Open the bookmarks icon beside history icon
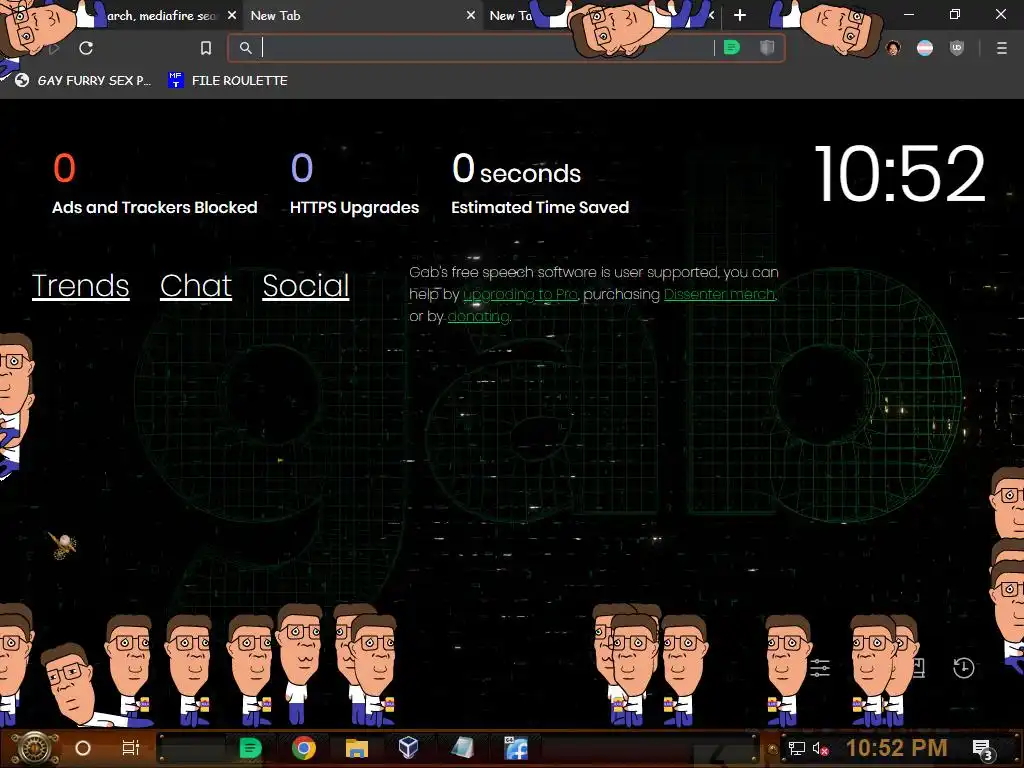The width and height of the screenshot is (1024, 768). 918,667
